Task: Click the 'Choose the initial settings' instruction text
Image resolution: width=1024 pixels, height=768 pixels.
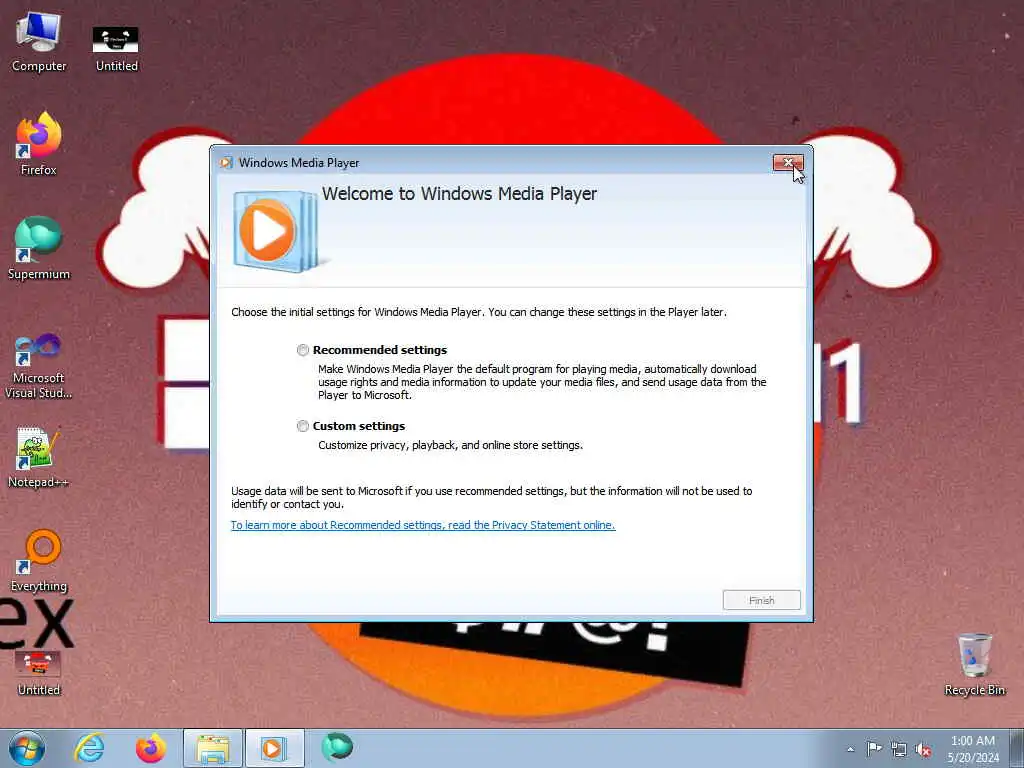Action: (x=479, y=312)
